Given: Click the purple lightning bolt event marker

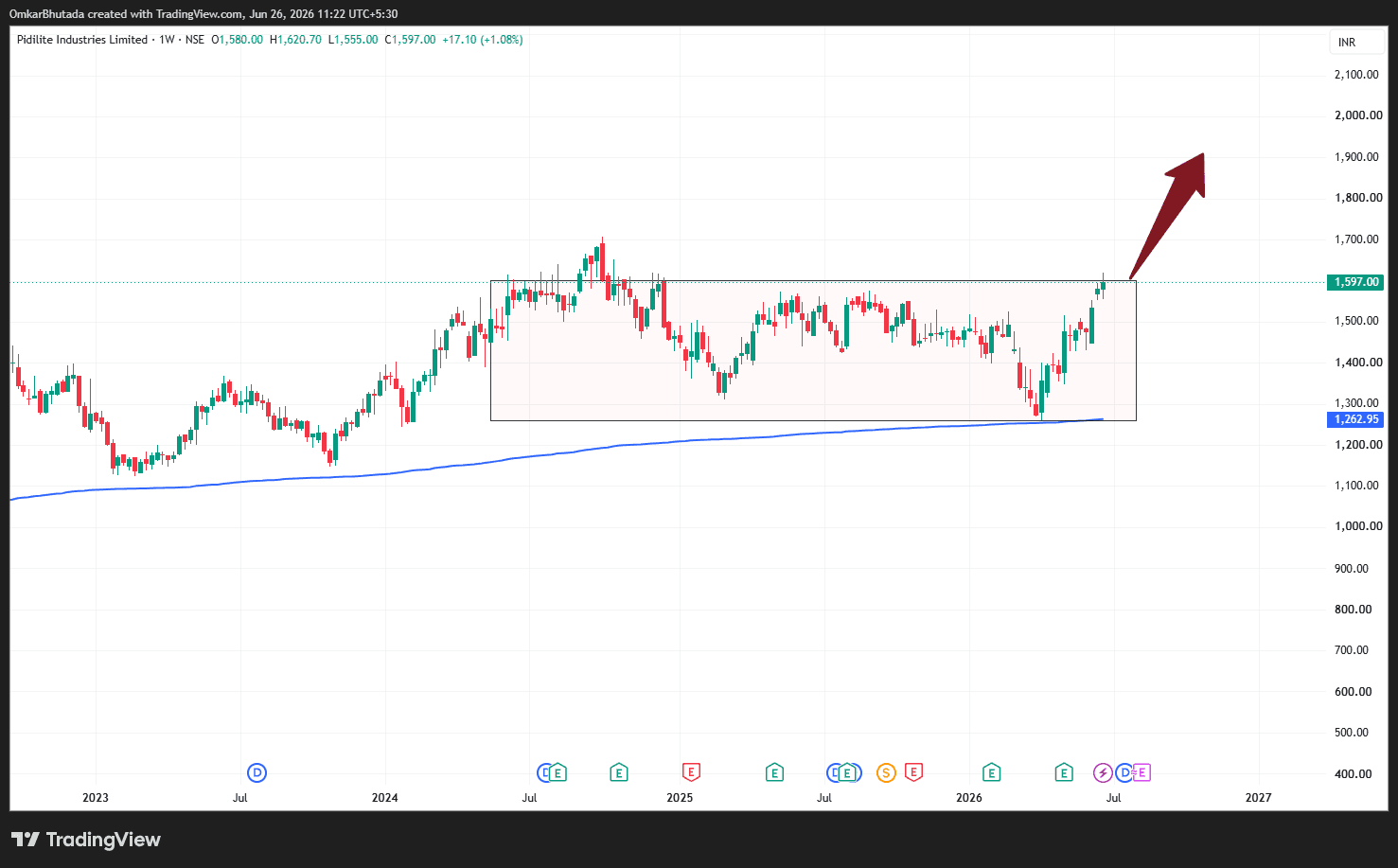Looking at the screenshot, I should click(1103, 773).
